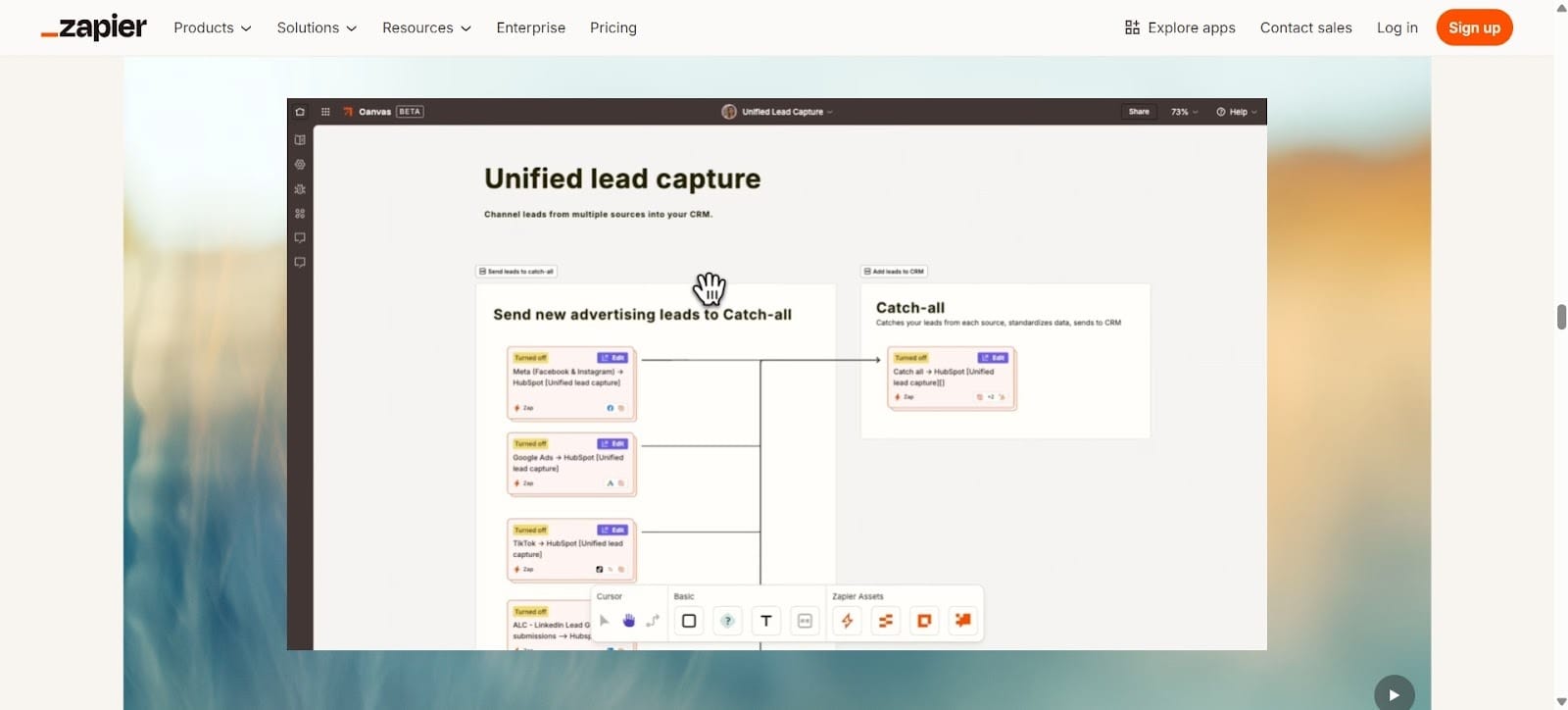The image size is (1568, 710).
Task: Click the Share button in Canvas
Action: [x=1139, y=112]
